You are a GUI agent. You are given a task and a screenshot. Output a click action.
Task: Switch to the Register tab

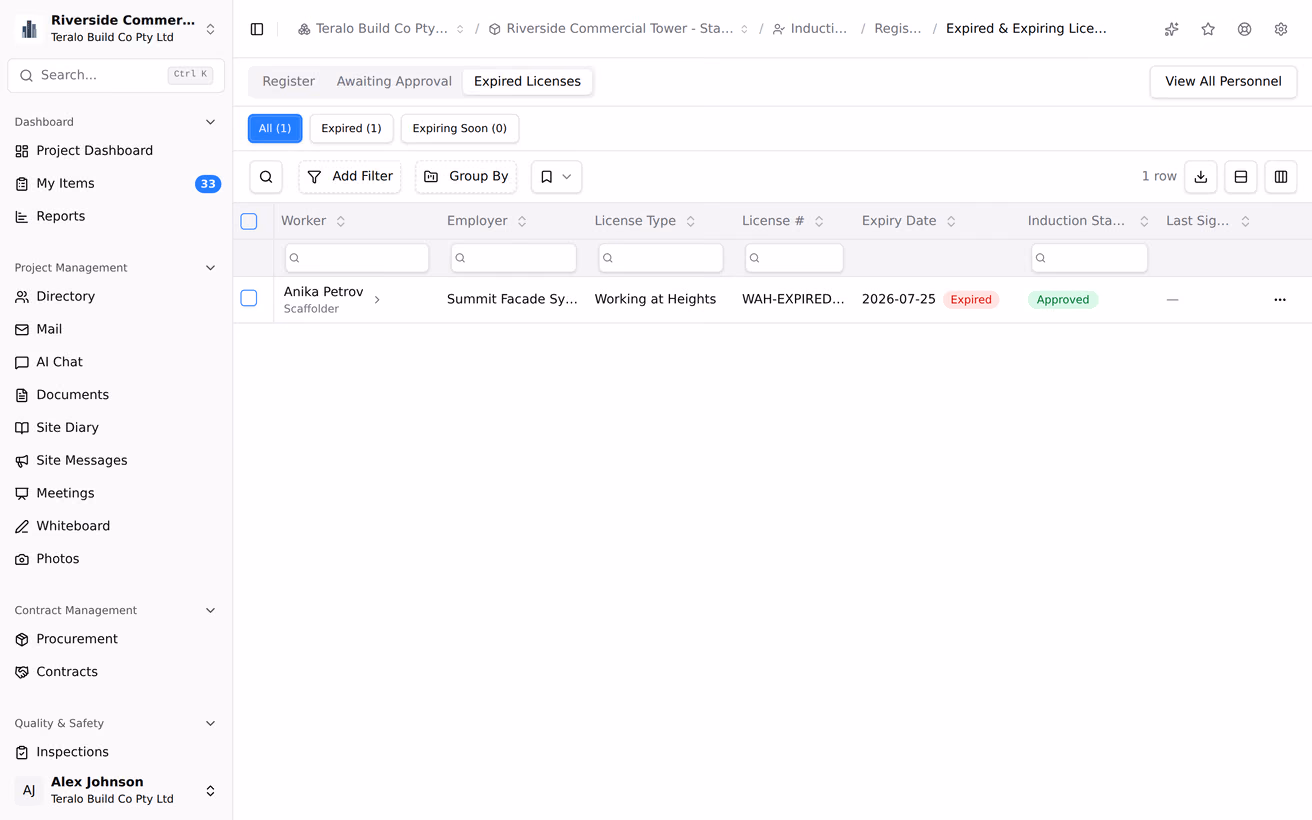tap(289, 82)
